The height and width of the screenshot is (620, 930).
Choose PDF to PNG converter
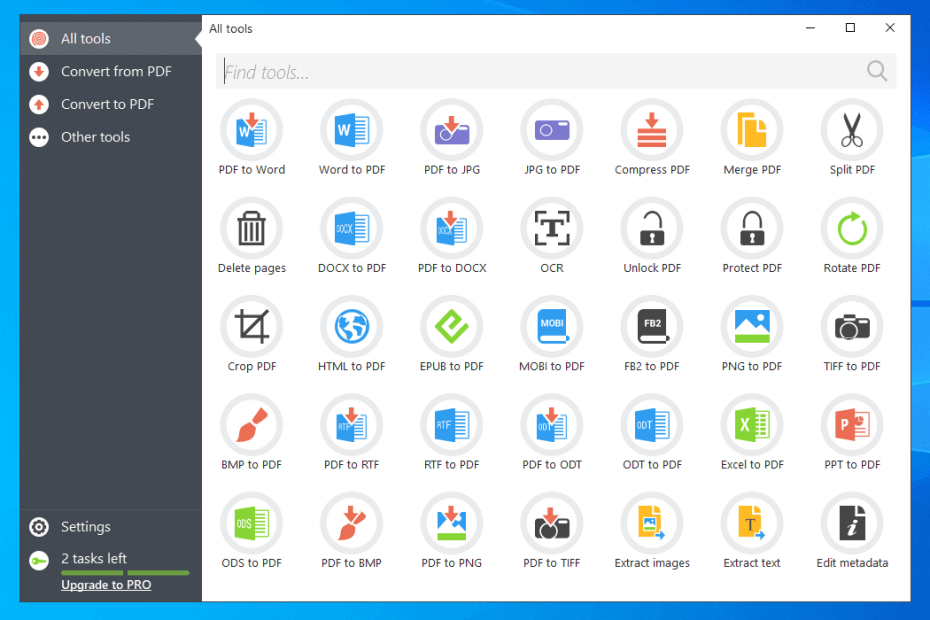(x=451, y=523)
